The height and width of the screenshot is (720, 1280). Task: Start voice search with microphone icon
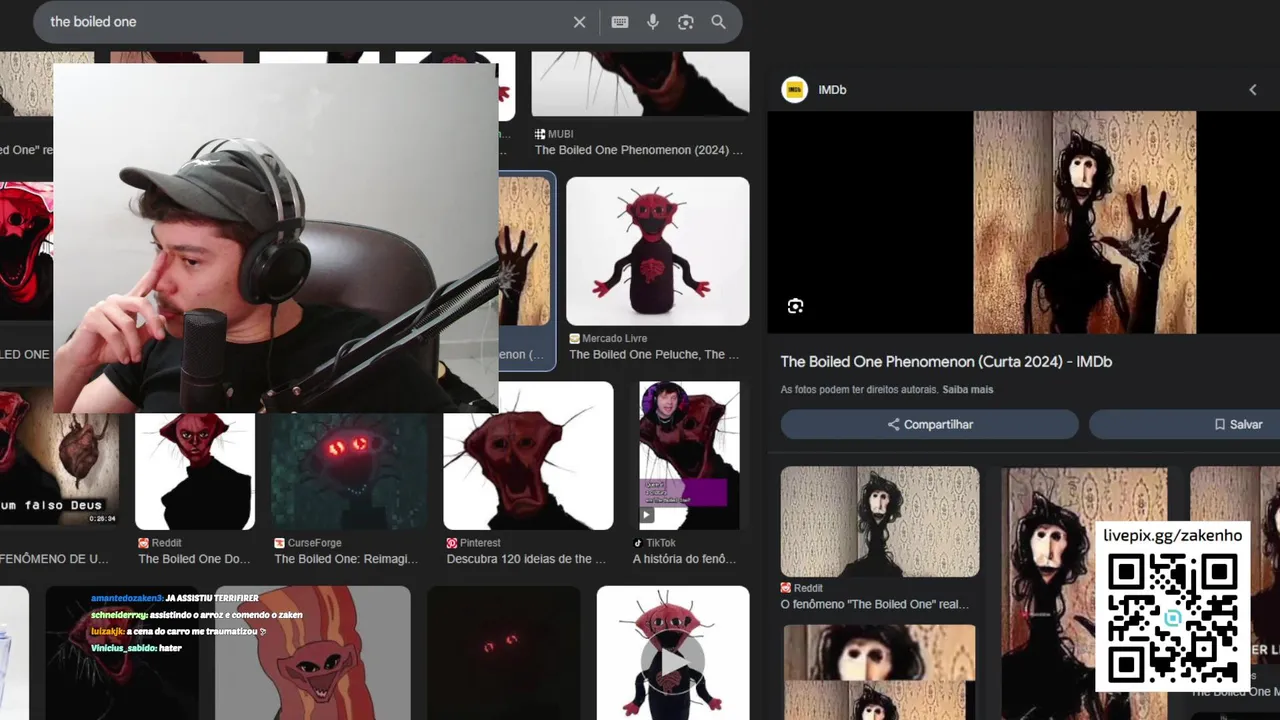coord(653,22)
